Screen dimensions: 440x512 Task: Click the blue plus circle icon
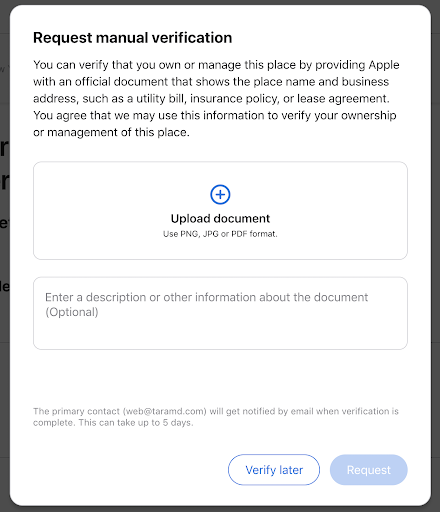220,194
